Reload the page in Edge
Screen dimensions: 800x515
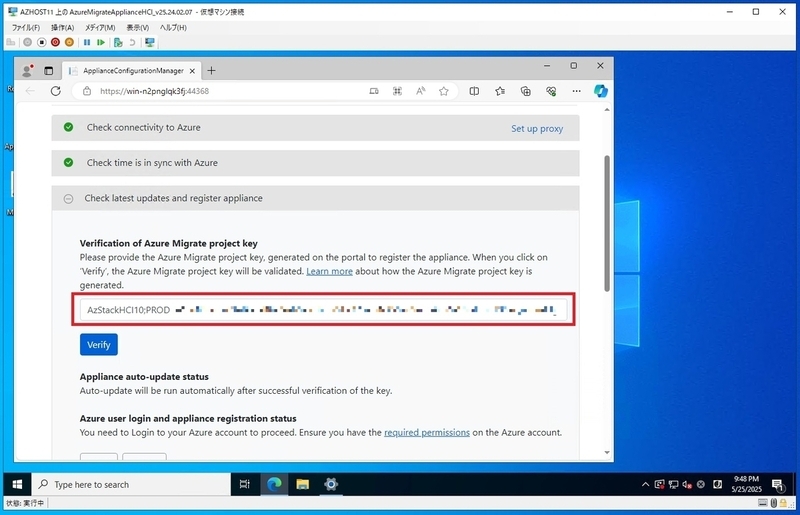pyautogui.click(x=56, y=91)
